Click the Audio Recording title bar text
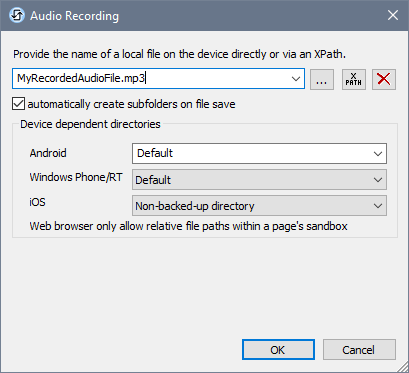 click(74, 16)
